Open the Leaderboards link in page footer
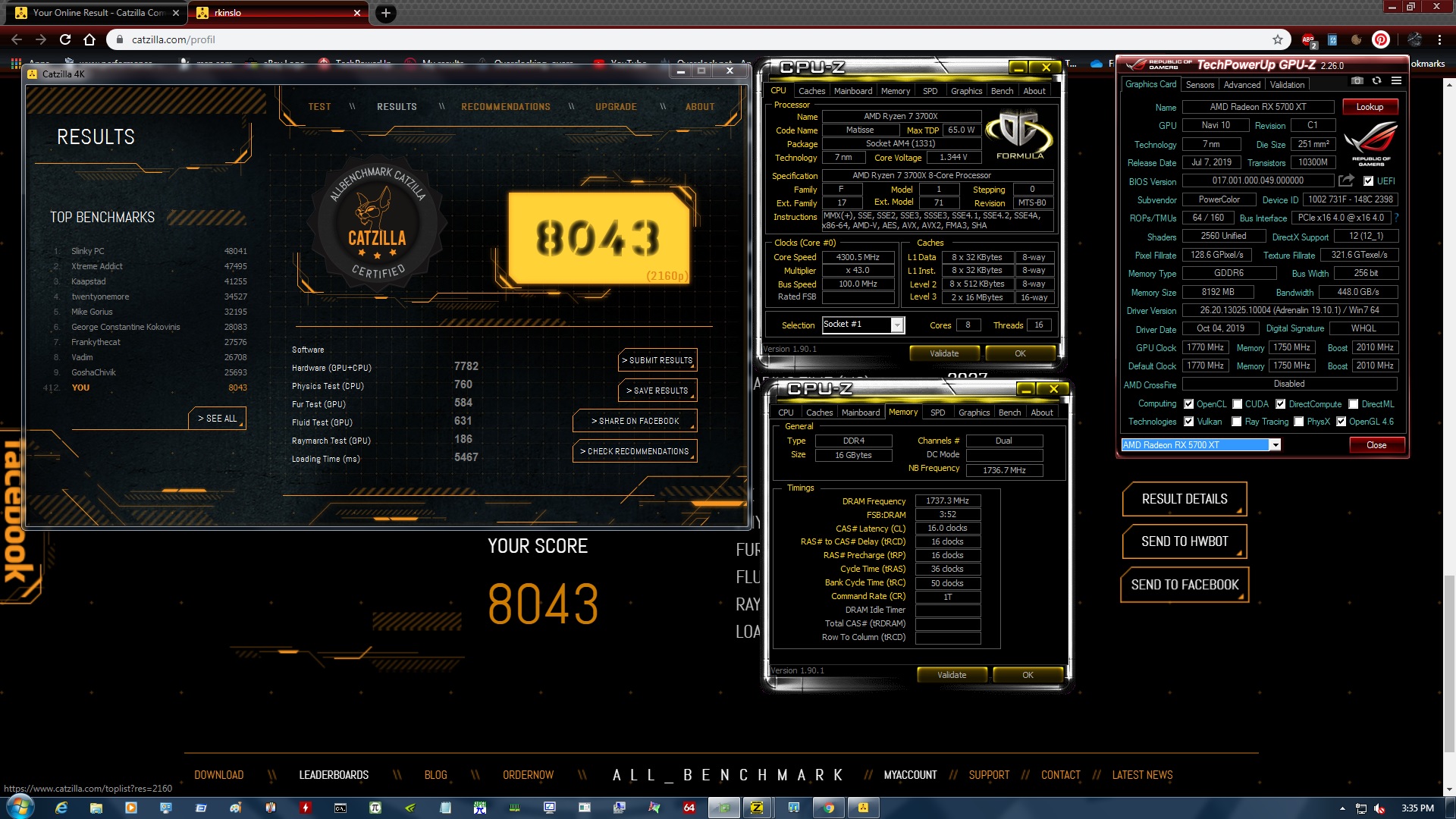The height and width of the screenshot is (819, 1456). 334,775
